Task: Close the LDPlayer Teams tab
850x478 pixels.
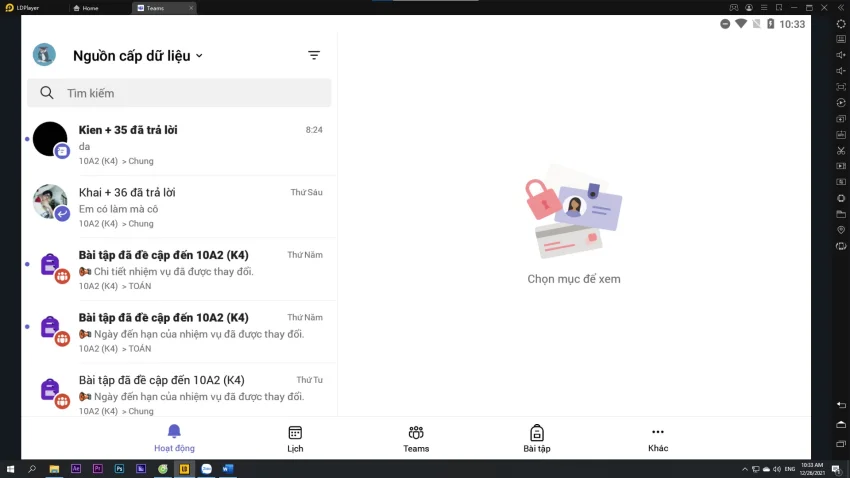Action: (x=191, y=8)
